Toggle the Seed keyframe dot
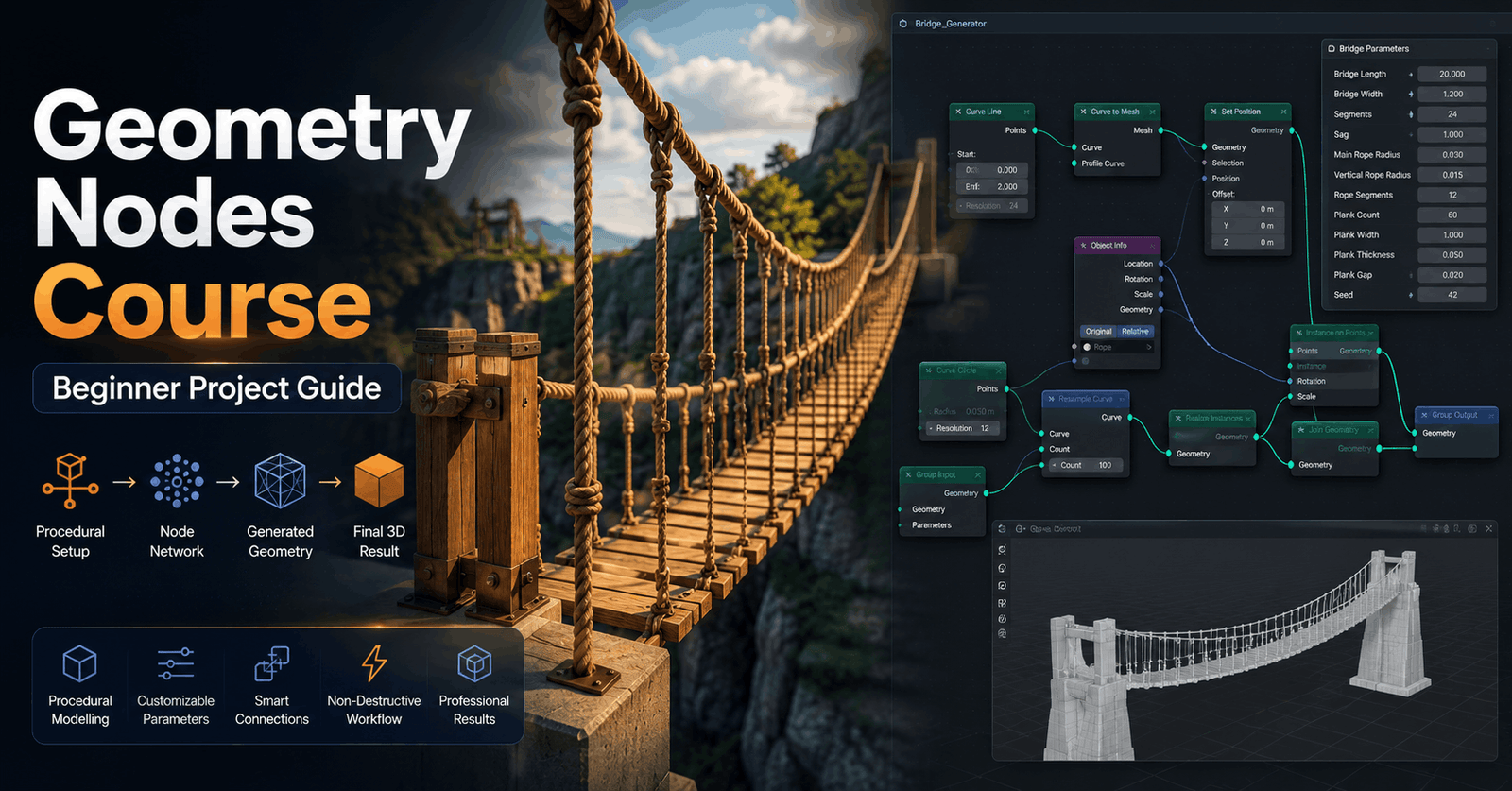1512x791 pixels. click(1411, 295)
